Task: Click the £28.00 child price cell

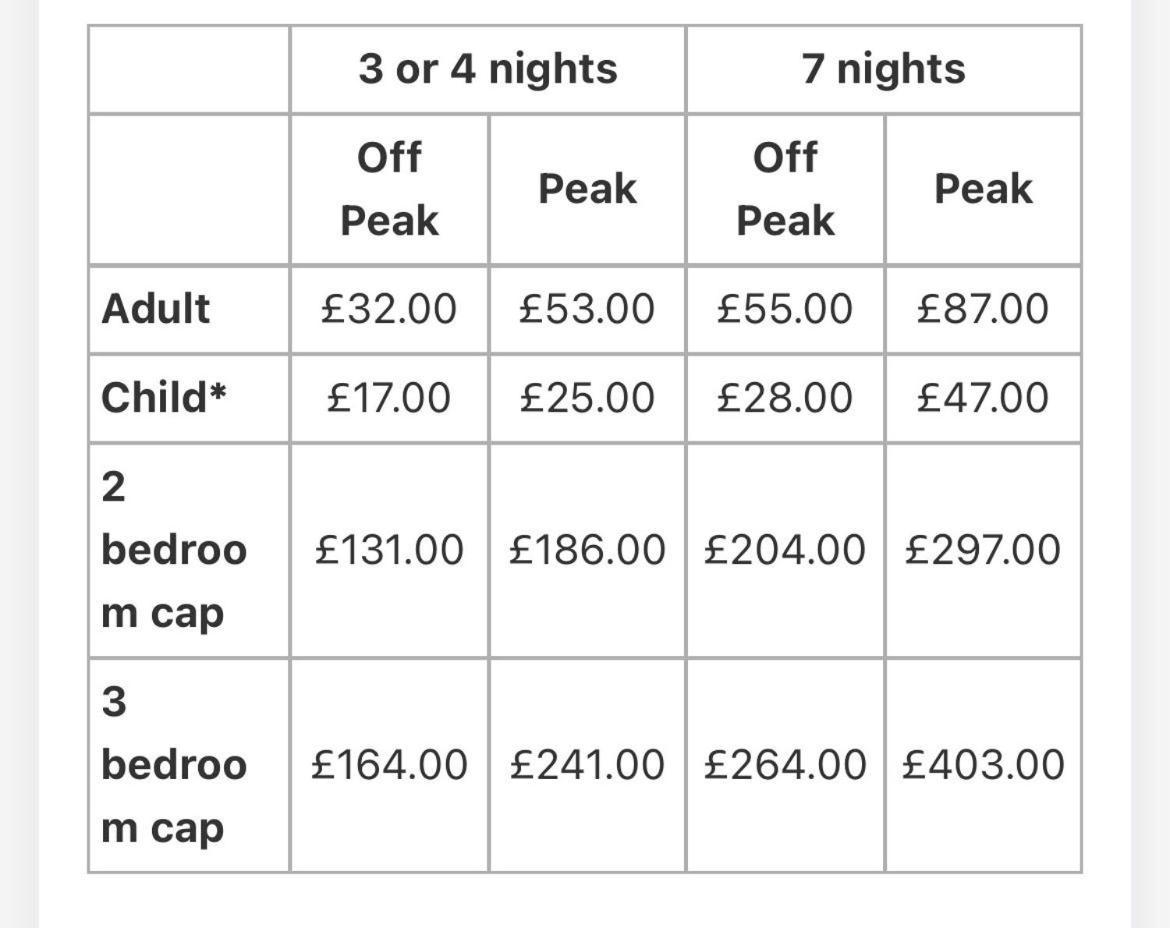Action: click(x=785, y=398)
